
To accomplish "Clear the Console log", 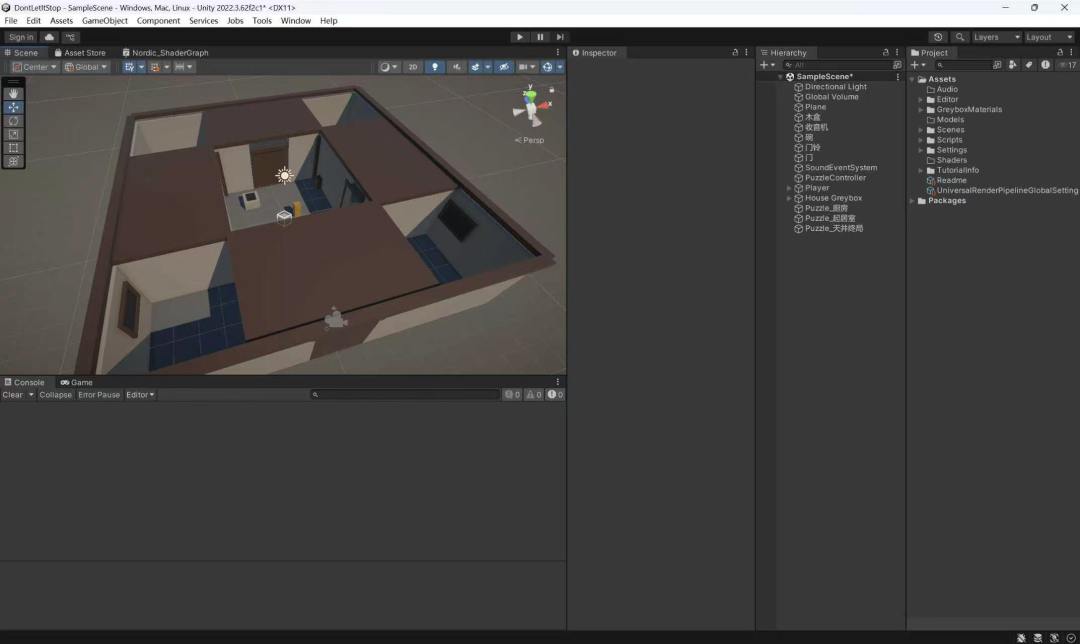I will point(12,395).
